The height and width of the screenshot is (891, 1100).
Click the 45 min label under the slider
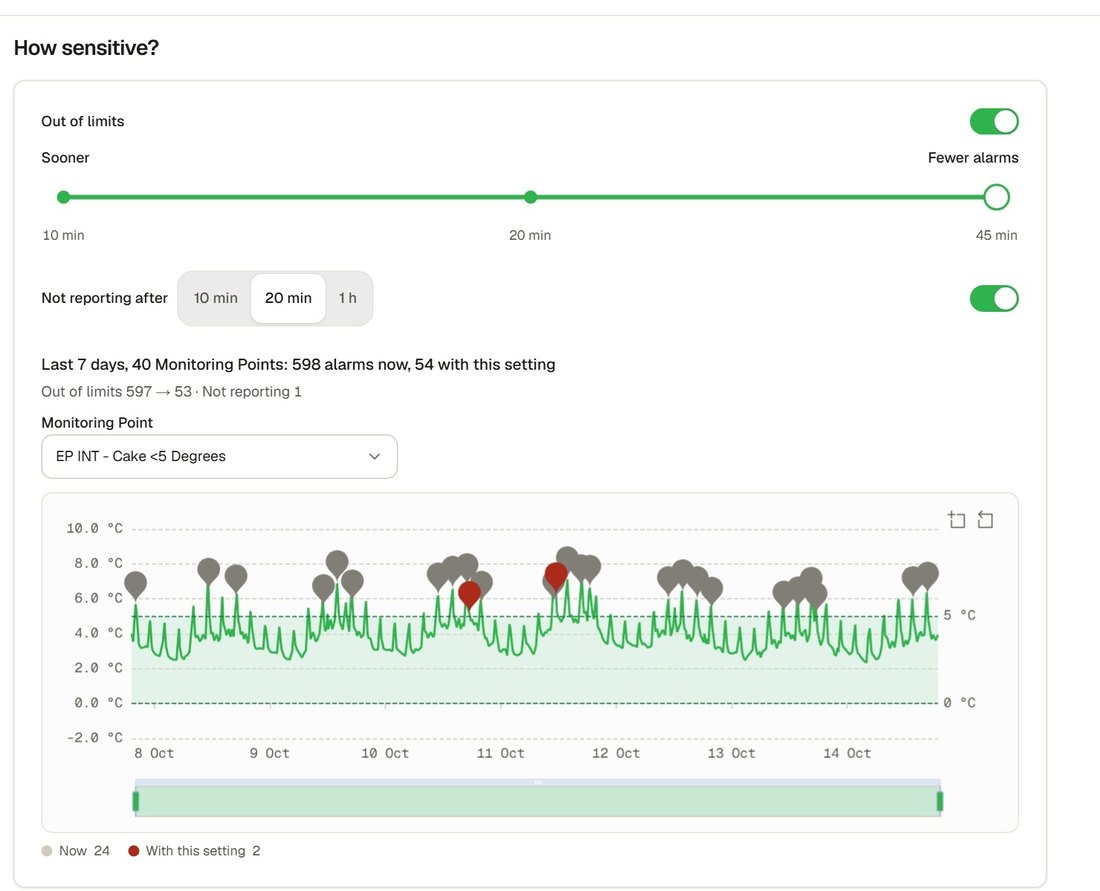click(x=996, y=236)
